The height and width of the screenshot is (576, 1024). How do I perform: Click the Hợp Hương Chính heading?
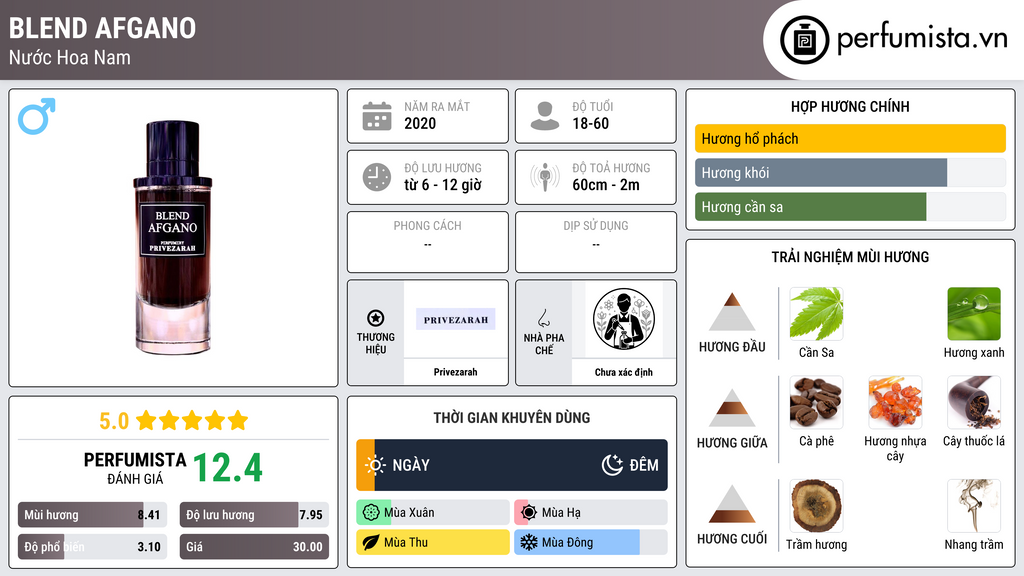[850, 106]
